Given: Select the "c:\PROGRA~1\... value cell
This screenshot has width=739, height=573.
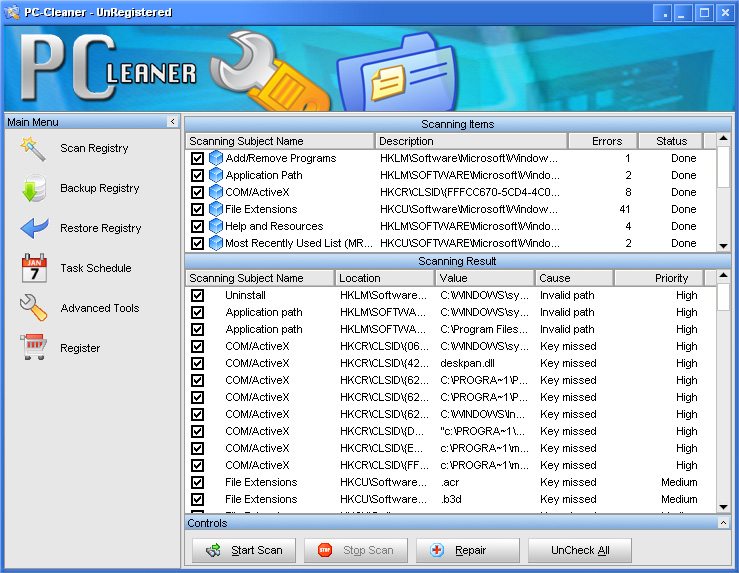Looking at the screenshot, I should 484,431.
